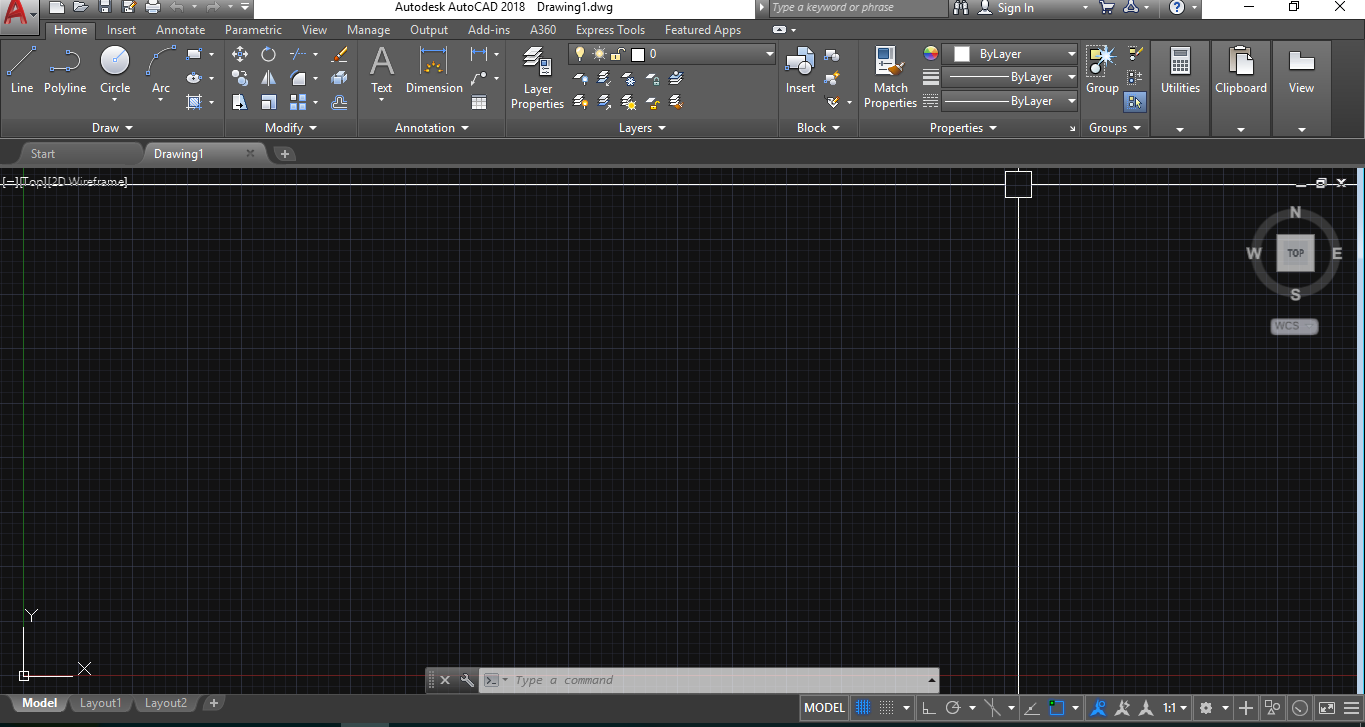Image resolution: width=1365 pixels, height=727 pixels.
Task: Open the linetype ByLayer dropdown
Action: click(1012, 101)
